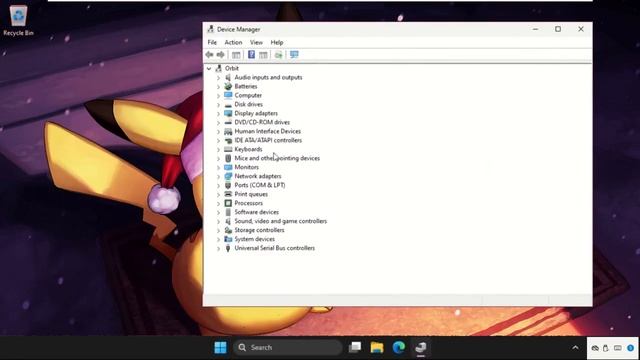The height and width of the screenshot is (360, 640).
Task: Click the Processors category icon
Action: [x=228, y=203]
